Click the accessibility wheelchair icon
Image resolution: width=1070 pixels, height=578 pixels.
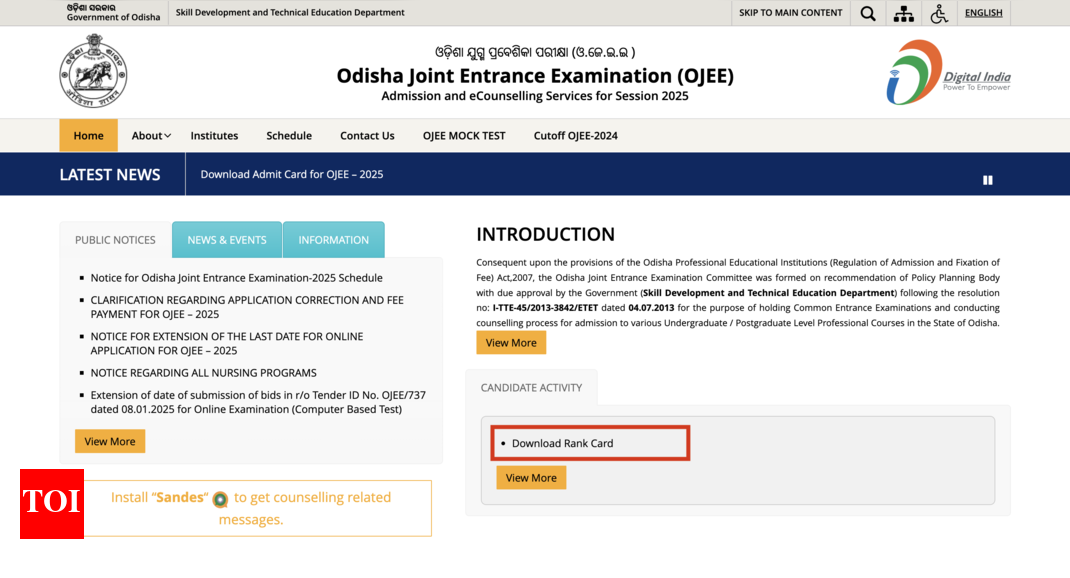click(x=938, y=13)
